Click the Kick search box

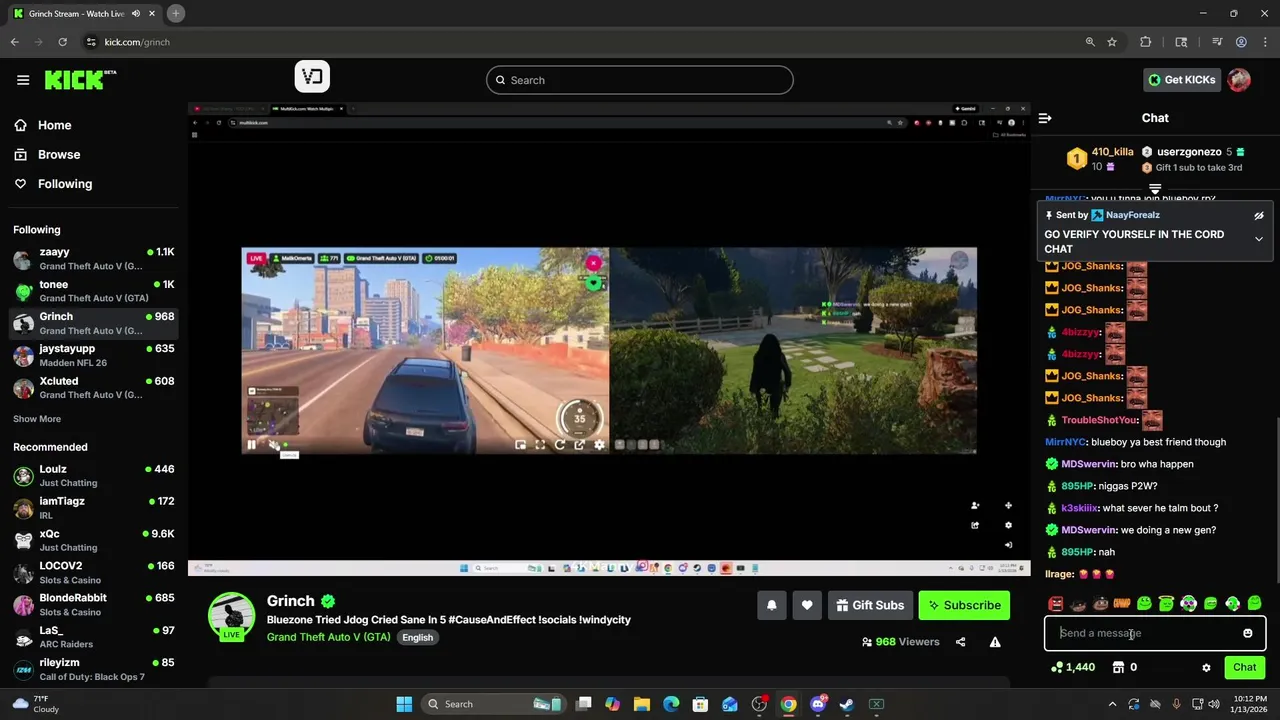tap(640, 80)
